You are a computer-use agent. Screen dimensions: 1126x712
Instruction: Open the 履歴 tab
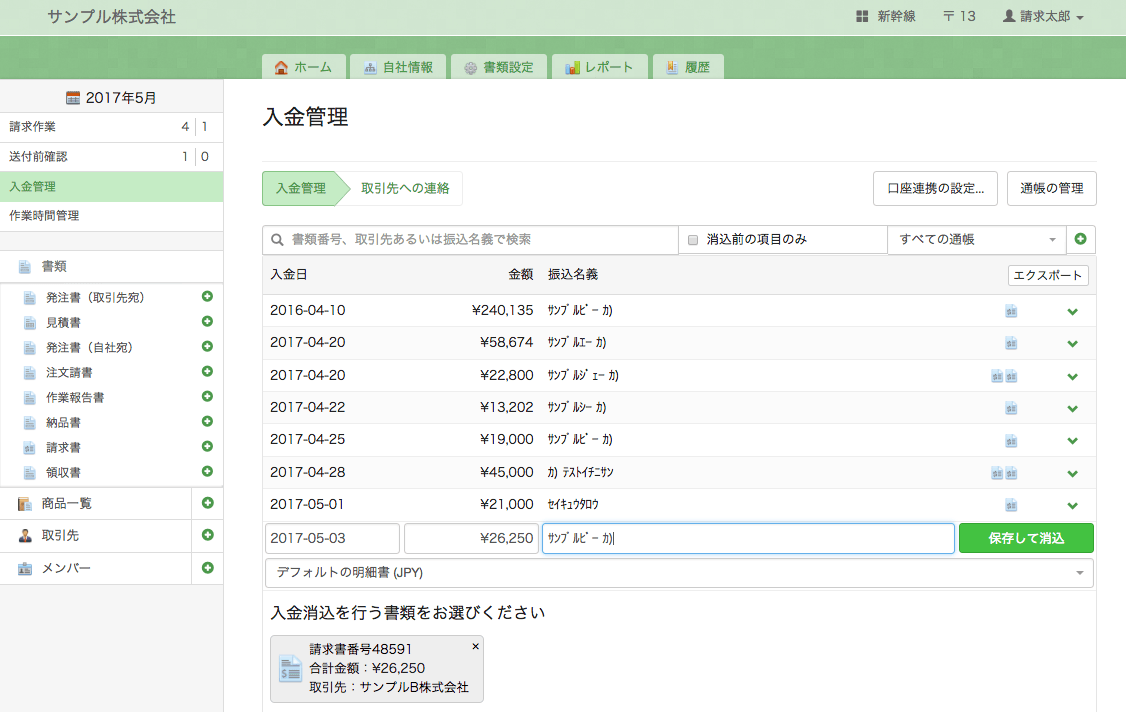pyautogui.click(x=688, y=67)
